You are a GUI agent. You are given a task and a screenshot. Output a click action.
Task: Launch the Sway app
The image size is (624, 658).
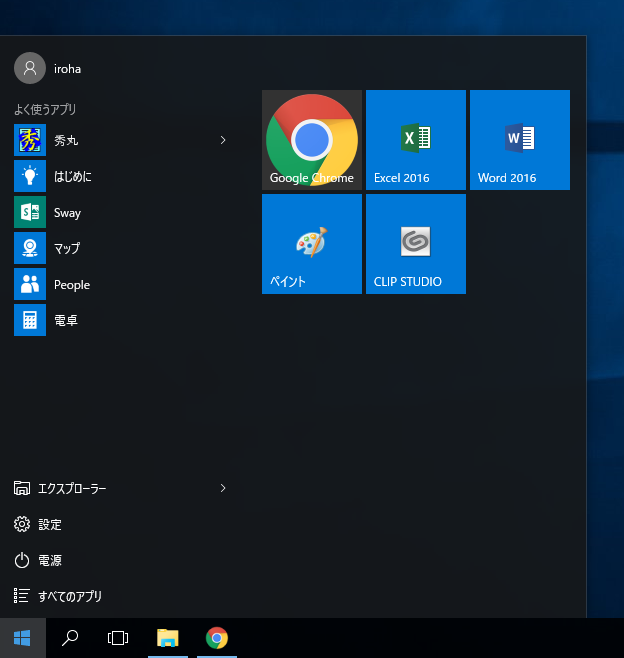pos(67,213)
